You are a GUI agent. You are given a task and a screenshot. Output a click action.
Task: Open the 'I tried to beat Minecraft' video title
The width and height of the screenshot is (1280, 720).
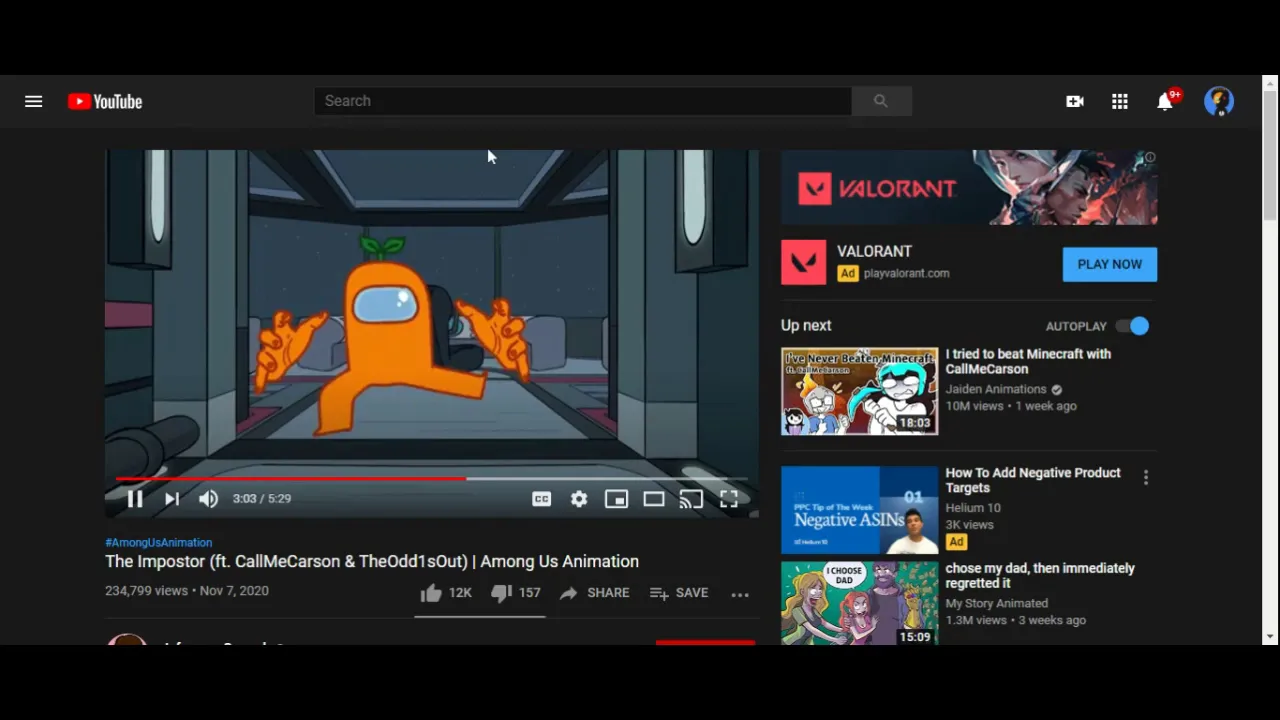coord(1028,361)
